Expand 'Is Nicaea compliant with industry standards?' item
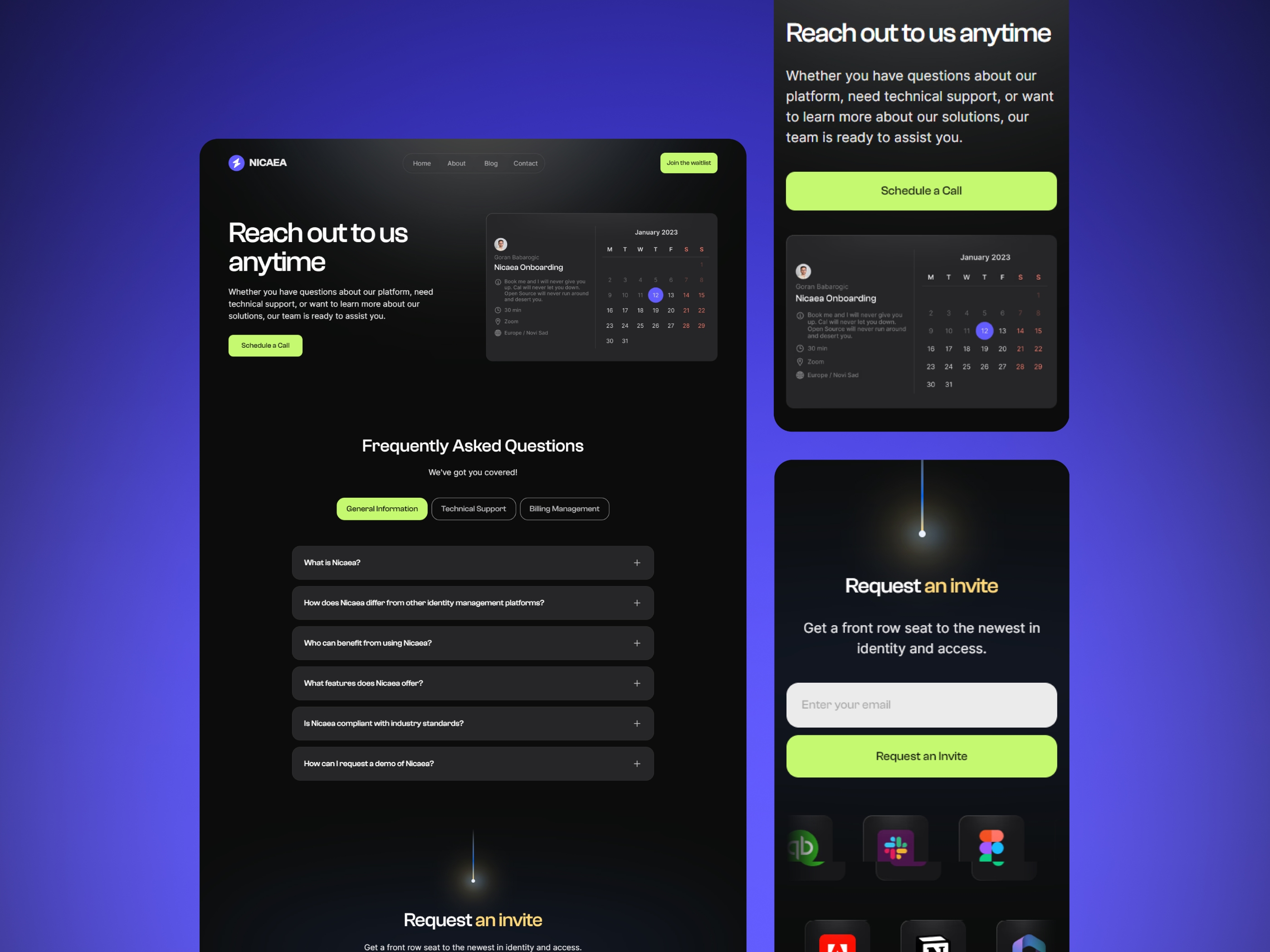 pyautogui.click(x=638, y=723)
